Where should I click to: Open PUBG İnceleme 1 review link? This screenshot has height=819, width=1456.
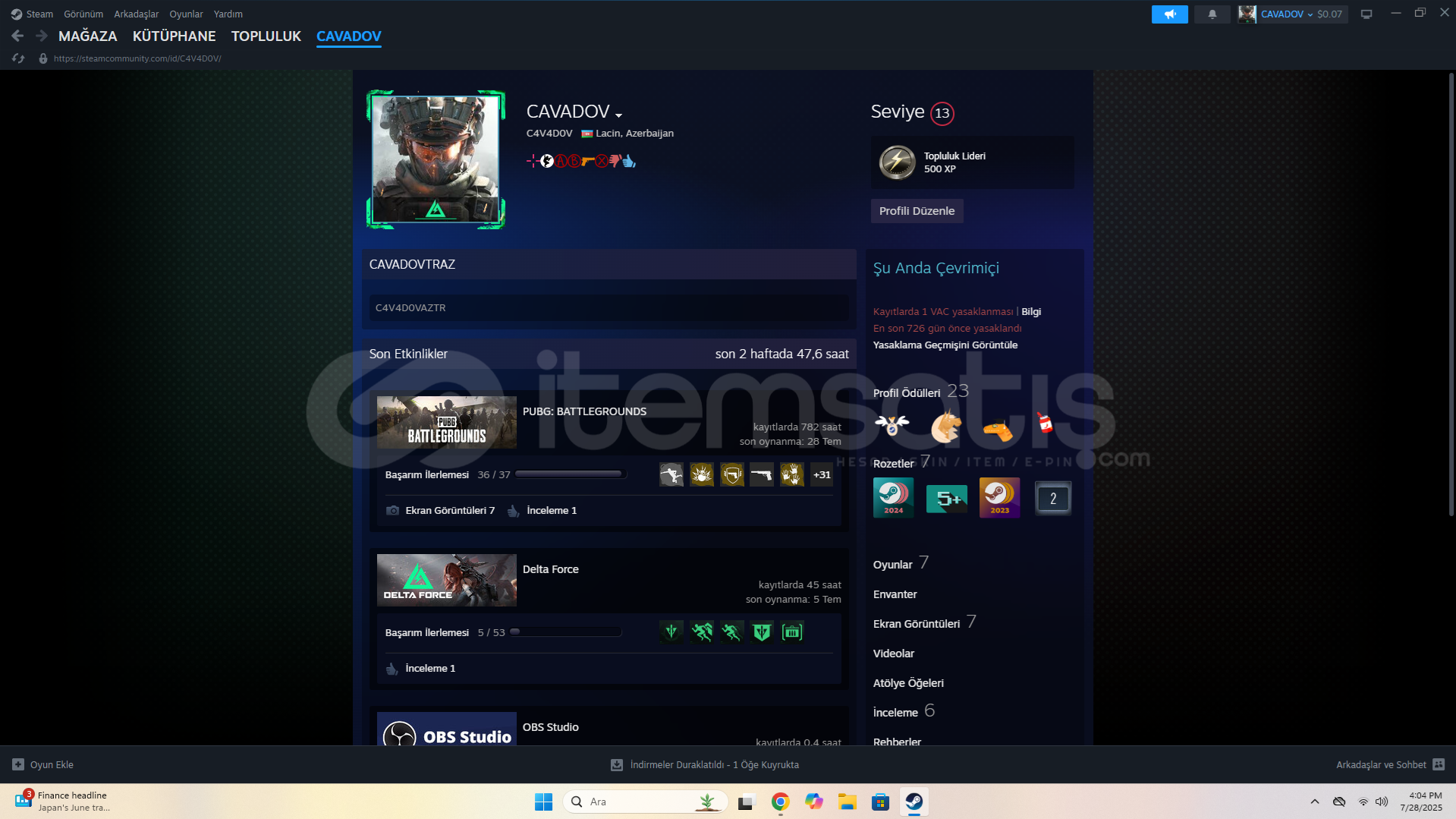click(552, 511)
